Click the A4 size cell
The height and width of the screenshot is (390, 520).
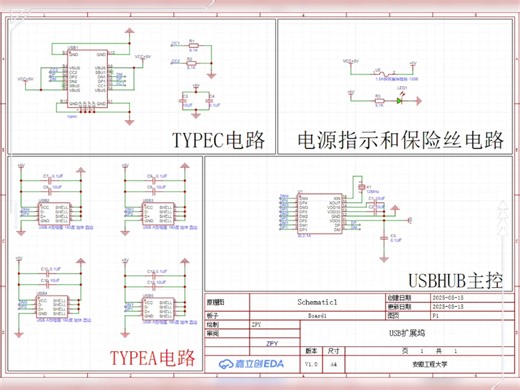coord(334,364)
